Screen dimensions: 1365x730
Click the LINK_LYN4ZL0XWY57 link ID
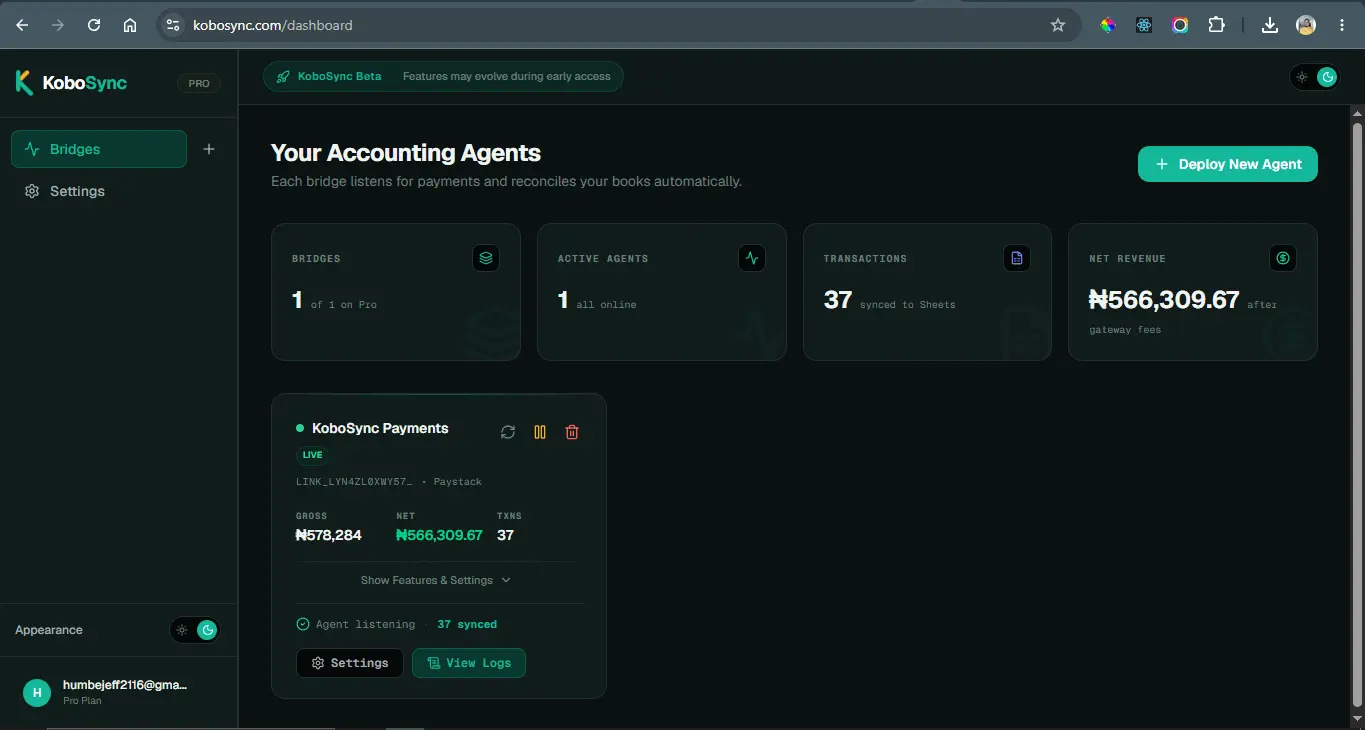pos(354,482)
